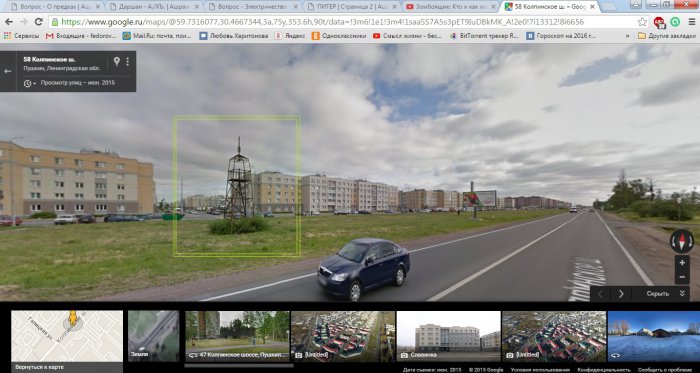Viewport: 700px width, 373px height.
Task: Switch to the Вопрос - О предках tab
Action: [54, 7]
